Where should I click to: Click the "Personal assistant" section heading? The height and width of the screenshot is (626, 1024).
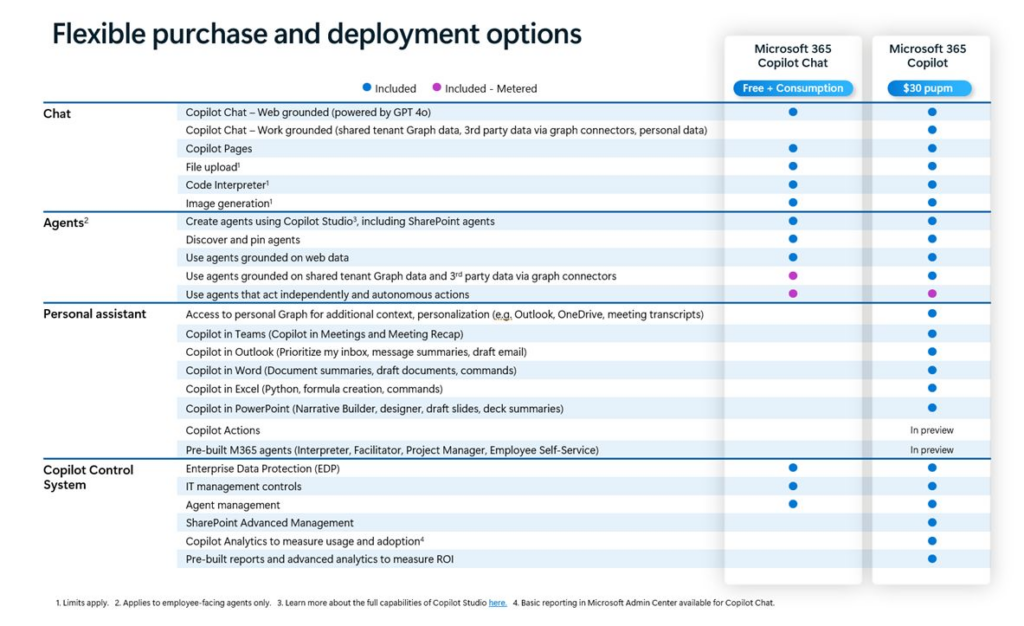(95, 314)
